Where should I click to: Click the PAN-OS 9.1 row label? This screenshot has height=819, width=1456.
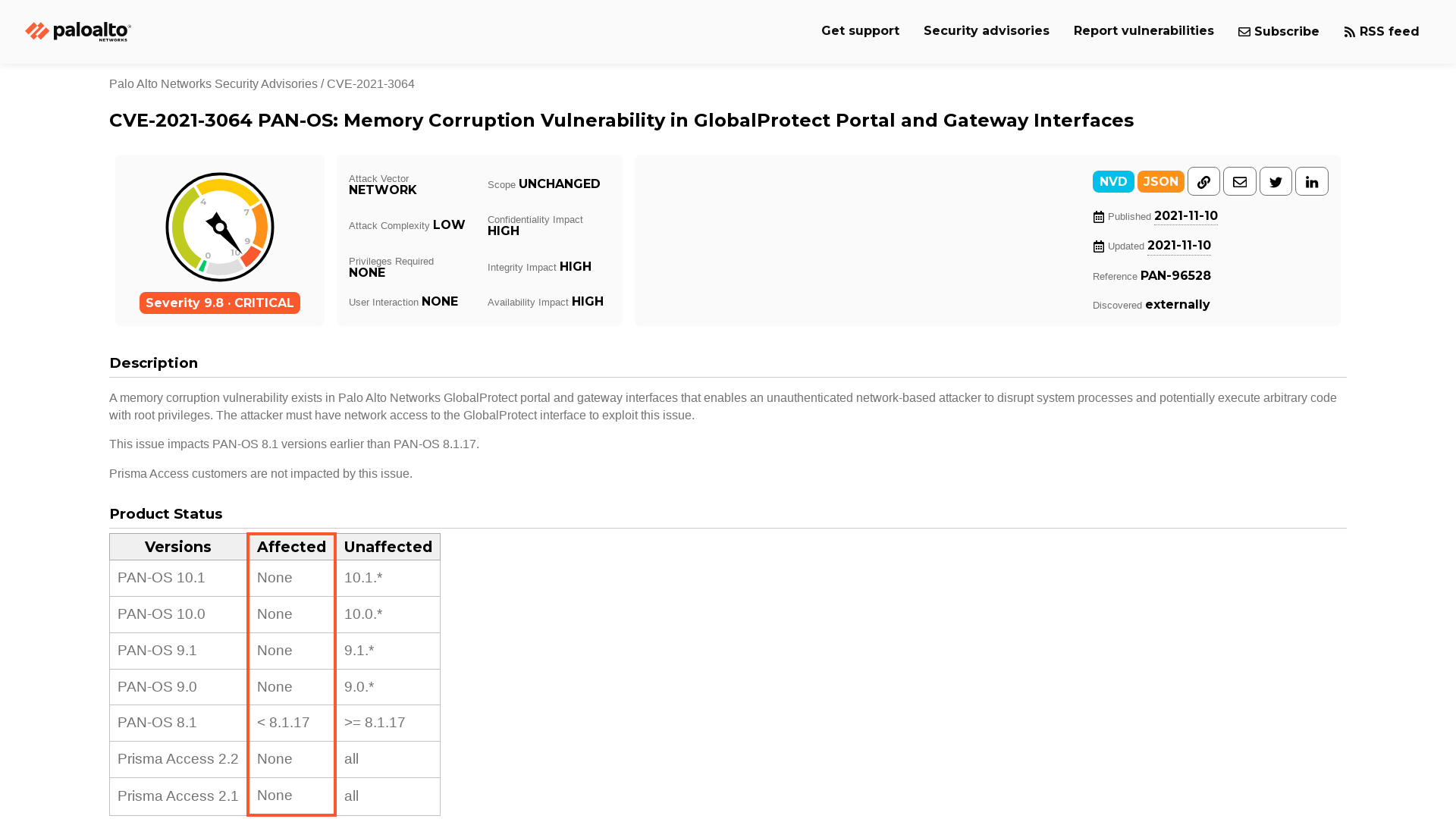pyautogui.click(x=157, y=651)
